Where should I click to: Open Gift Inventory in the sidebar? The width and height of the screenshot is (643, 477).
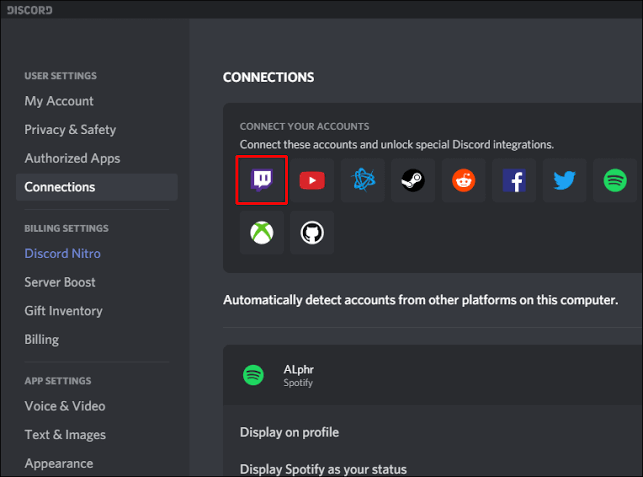click(x=64, y=311)
